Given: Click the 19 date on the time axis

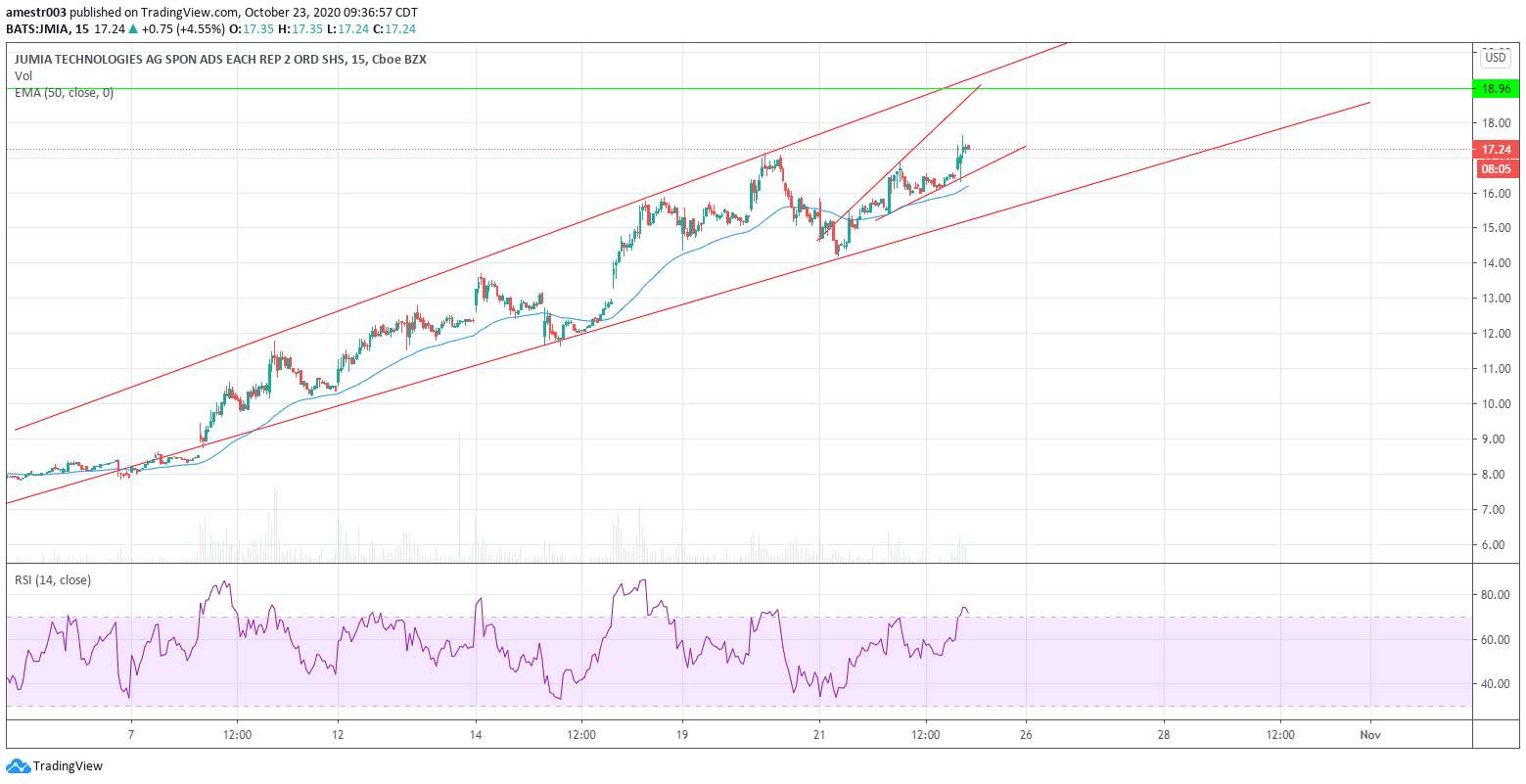Looking at the screenshot, I should [681, 734].
